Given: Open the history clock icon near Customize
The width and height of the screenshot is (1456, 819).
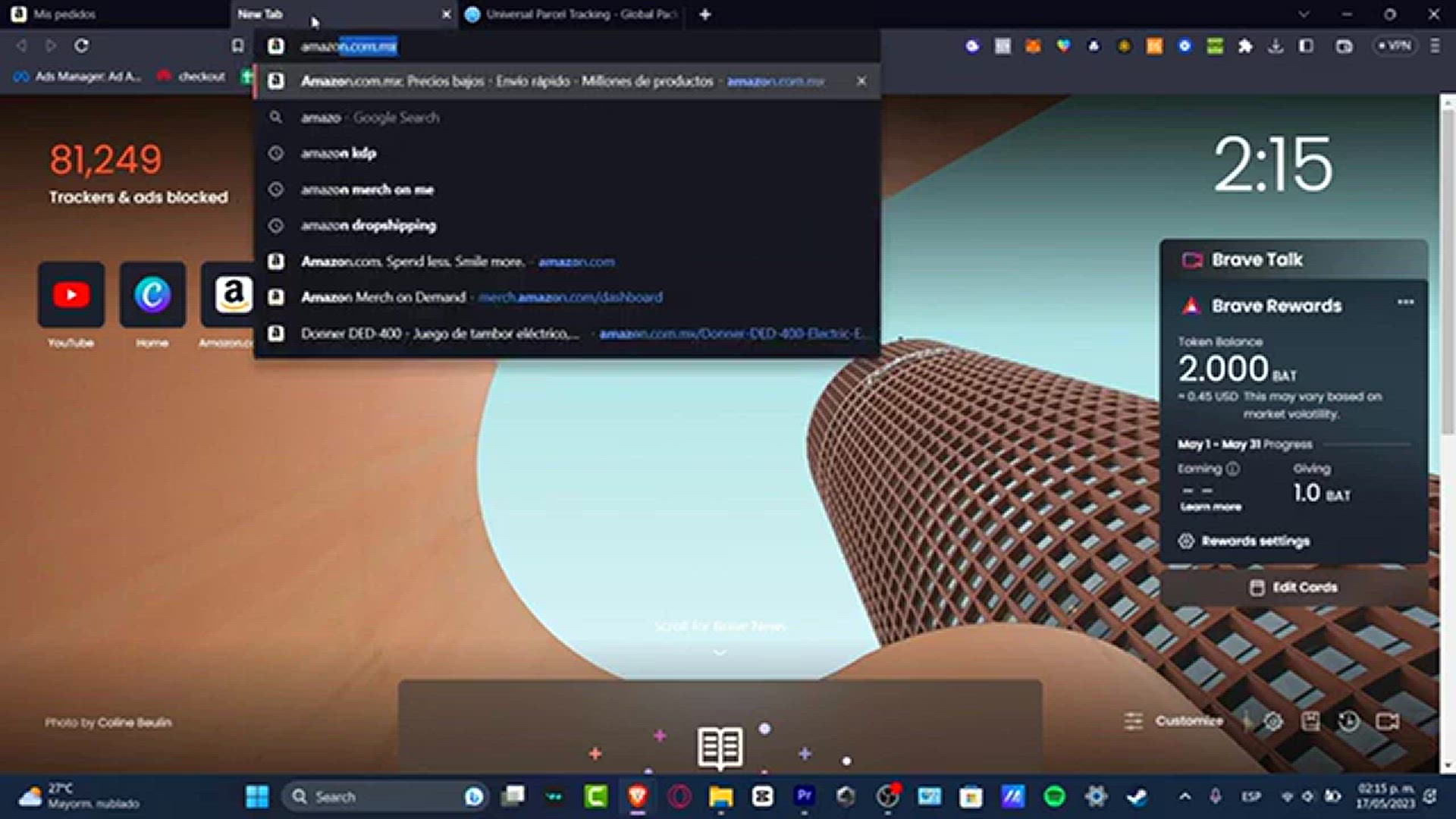Looking at the screenshot, I should (x=1348, y=721).
